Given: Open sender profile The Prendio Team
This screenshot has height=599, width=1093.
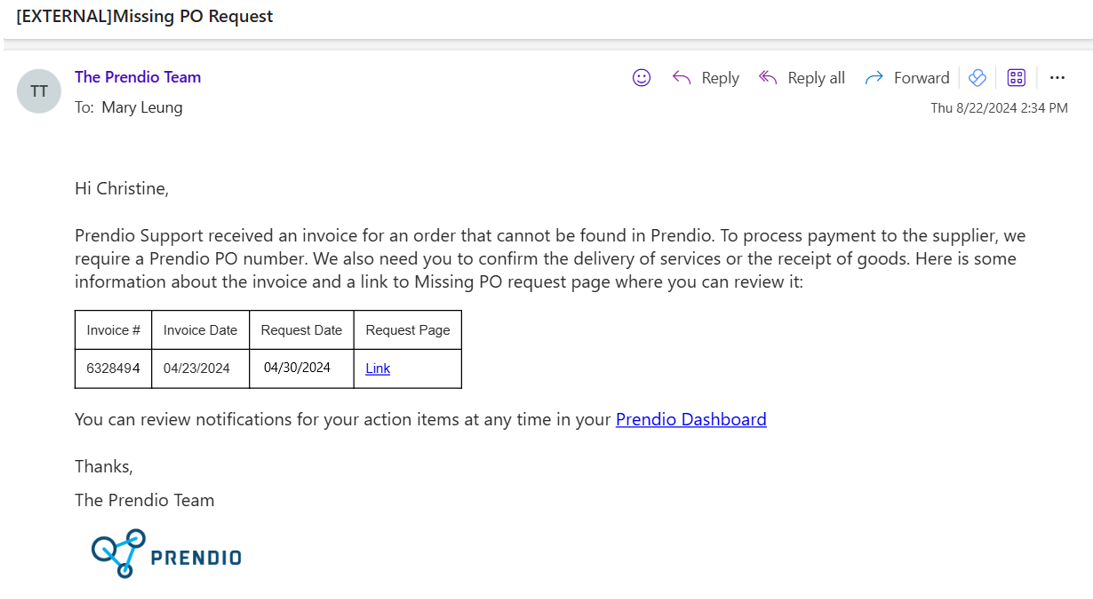Looking at the screenshot, I should (x=137, y=77).
